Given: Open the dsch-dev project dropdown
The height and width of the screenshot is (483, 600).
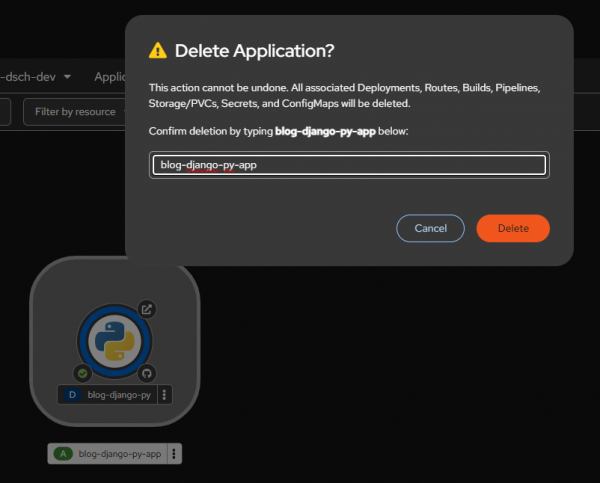Looking at the screenshot, I should coord(40,77).
